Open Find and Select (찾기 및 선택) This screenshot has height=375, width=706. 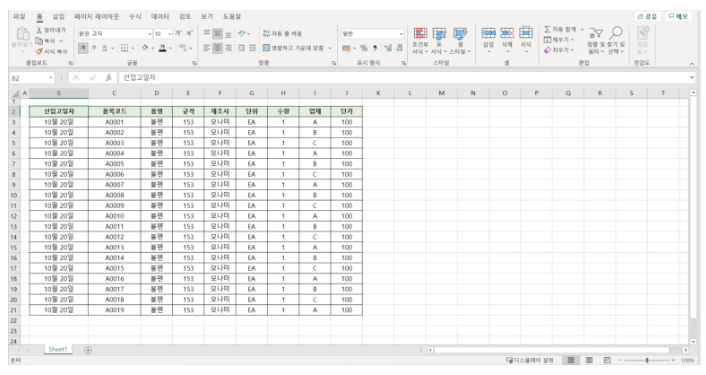(616, 41)
